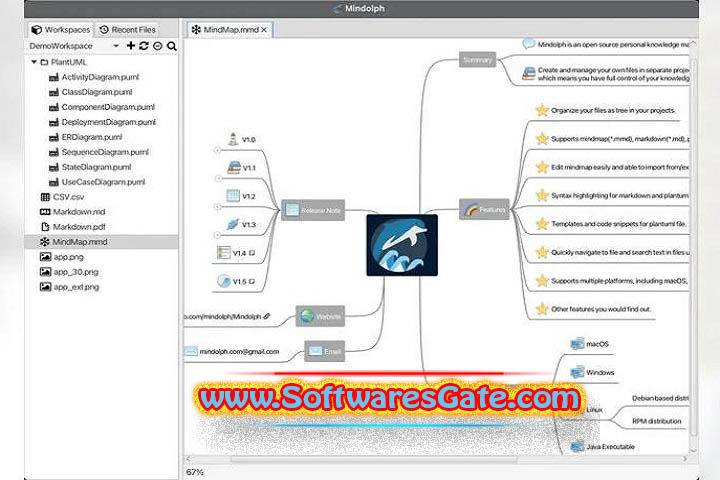
Task: Select the 'Syntax highlighting for markdown' topic
Action: (620, 196)
